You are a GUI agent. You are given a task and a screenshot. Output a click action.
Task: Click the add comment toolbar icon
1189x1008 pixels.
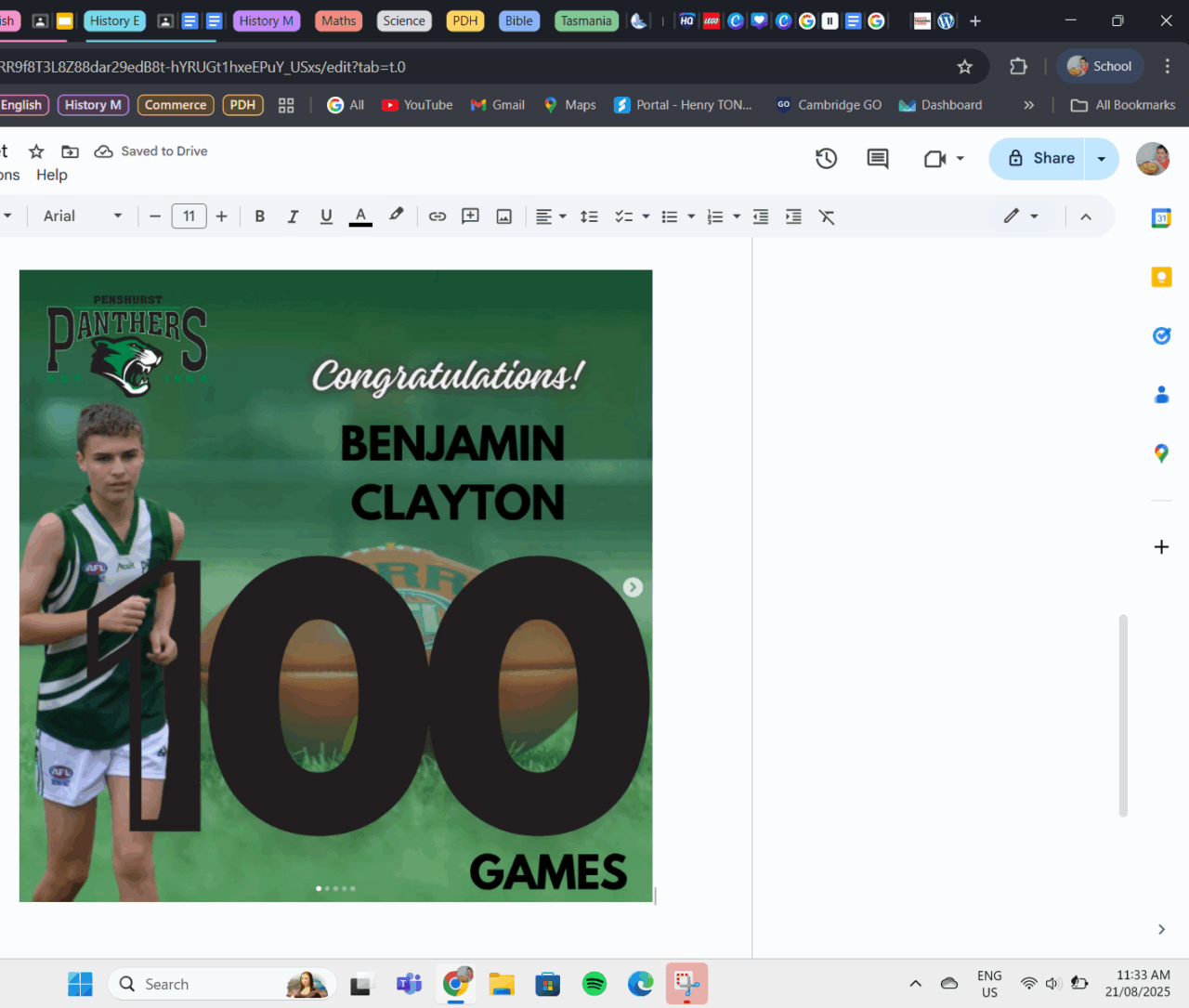(470, 216)
